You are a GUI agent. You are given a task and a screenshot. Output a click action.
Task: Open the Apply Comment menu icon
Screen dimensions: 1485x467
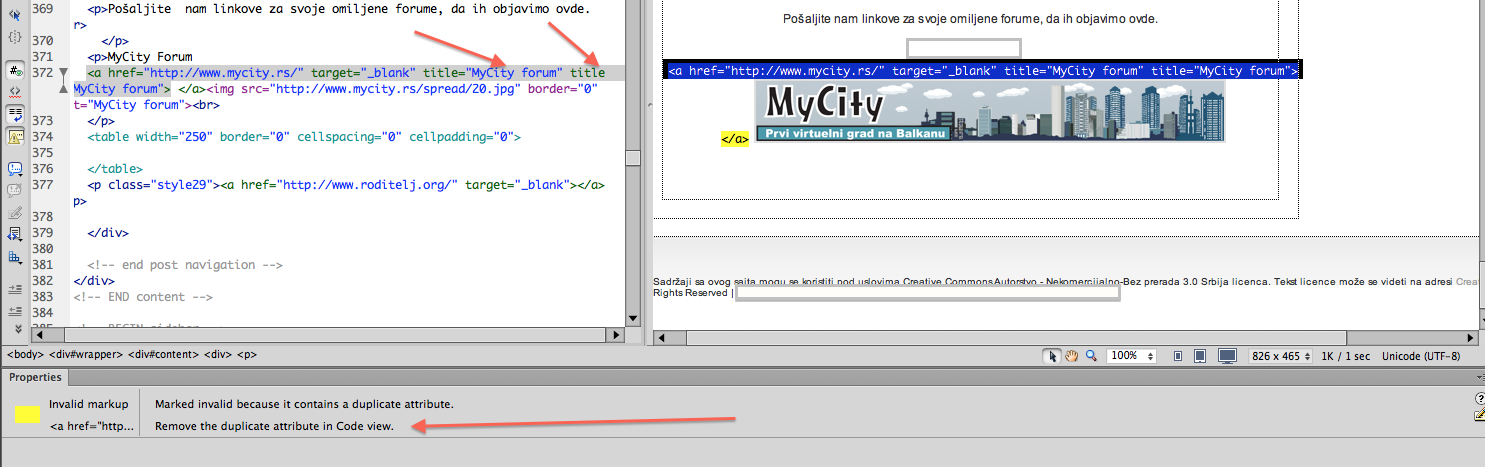click(15, 169)
